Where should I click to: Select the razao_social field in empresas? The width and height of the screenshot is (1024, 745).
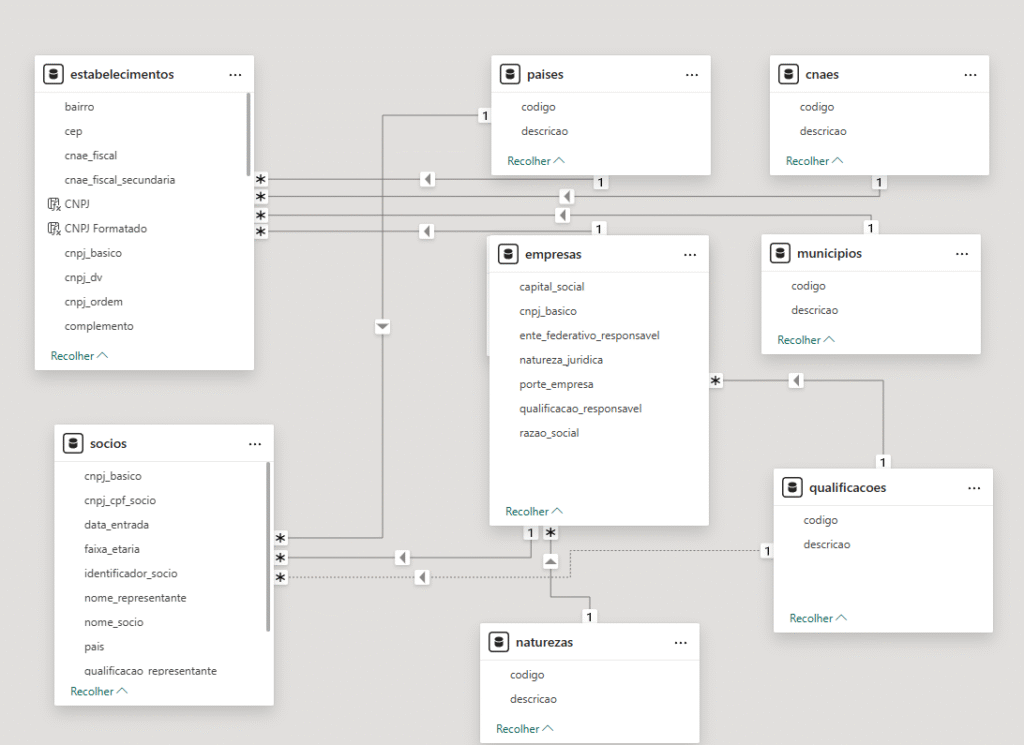pos(549,433)
